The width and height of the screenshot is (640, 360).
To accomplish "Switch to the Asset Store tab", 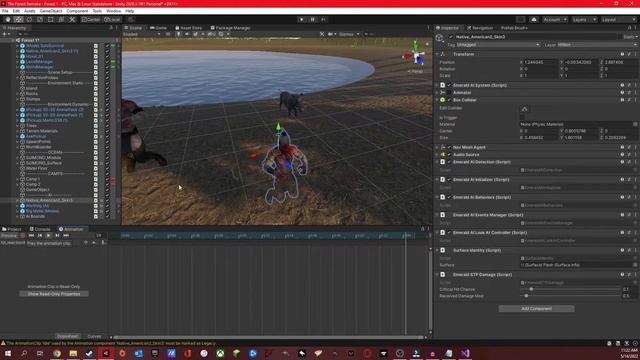I will [189, 28].
